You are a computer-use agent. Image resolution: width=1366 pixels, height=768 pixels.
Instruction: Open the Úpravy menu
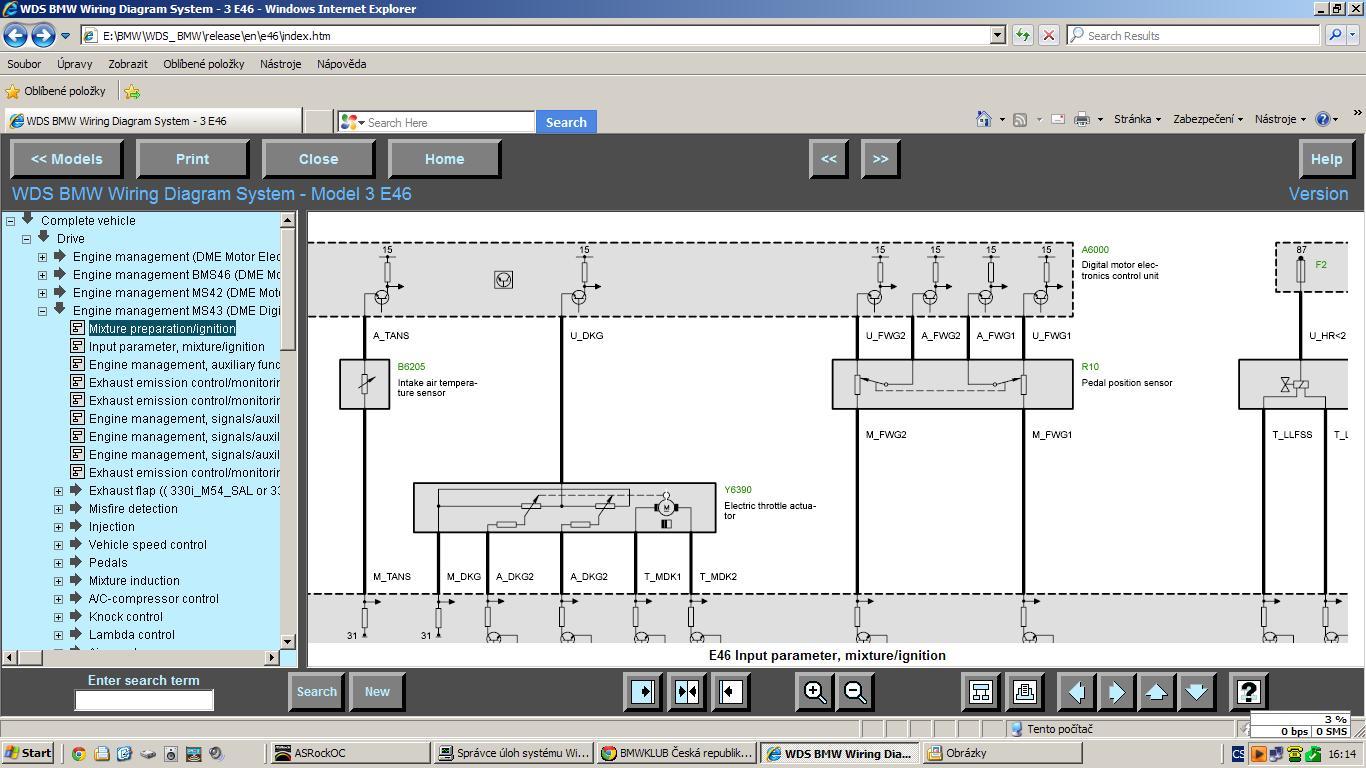click(75, 64)
